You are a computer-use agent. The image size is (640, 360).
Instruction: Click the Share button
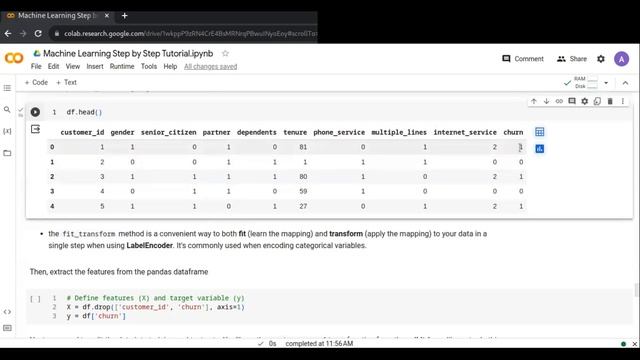(572, 59)
